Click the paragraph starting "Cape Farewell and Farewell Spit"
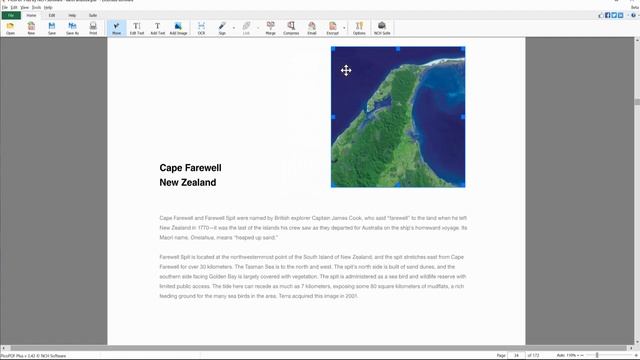 tap(313, 228)
